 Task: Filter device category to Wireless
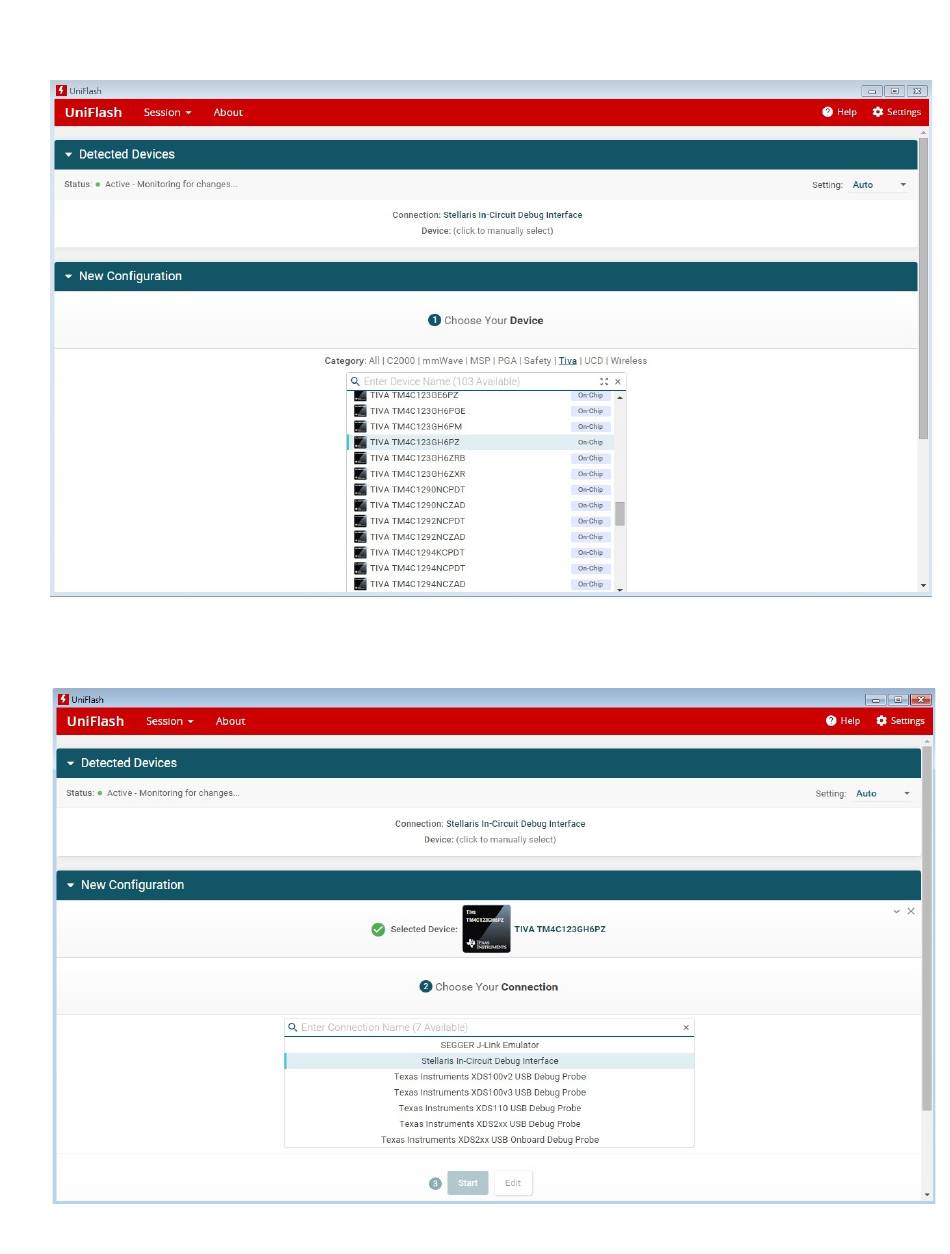[x=629, y=361]
